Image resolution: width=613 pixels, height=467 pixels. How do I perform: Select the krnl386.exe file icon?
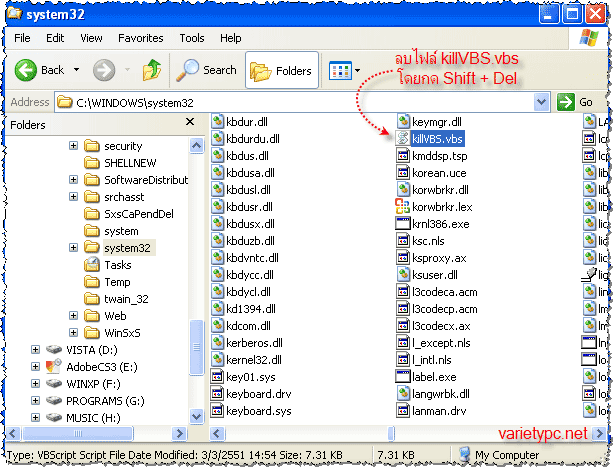click(404, 223)
